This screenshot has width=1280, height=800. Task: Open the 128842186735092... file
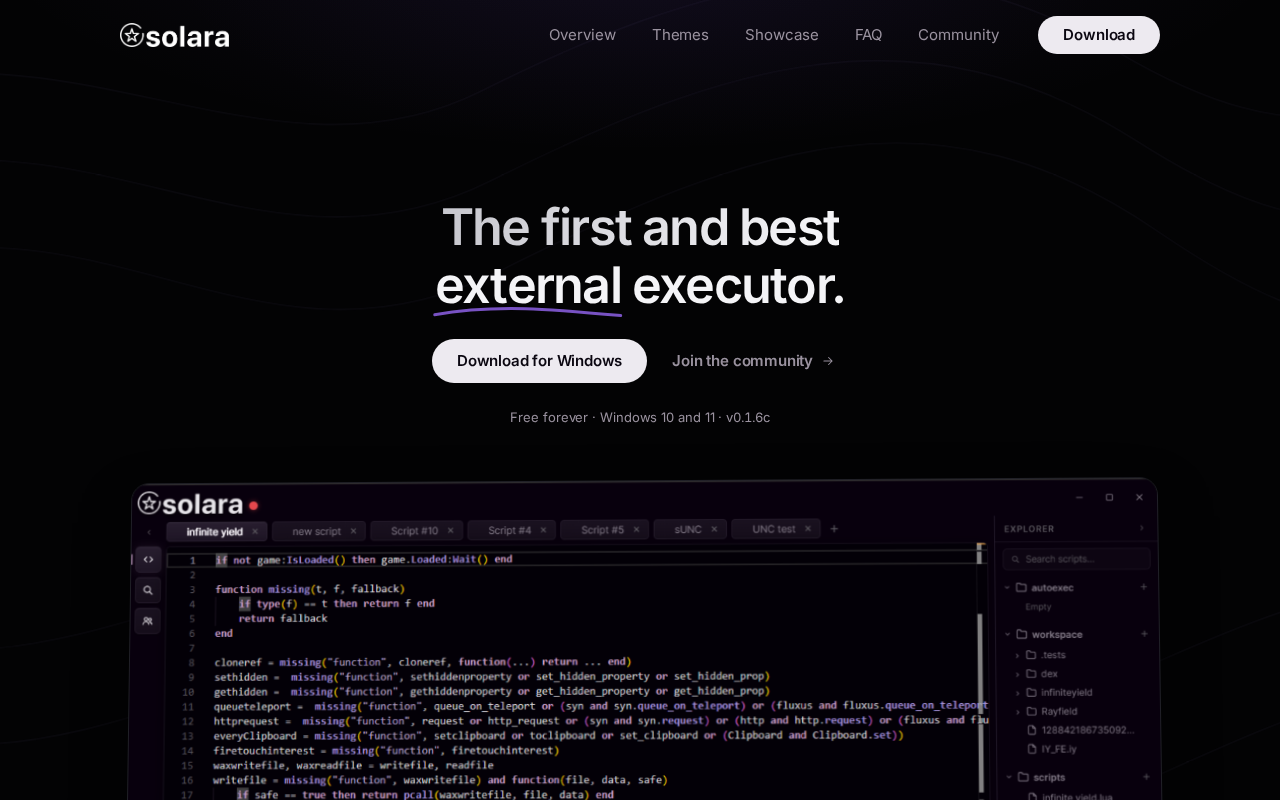[x=1081, y=730]
